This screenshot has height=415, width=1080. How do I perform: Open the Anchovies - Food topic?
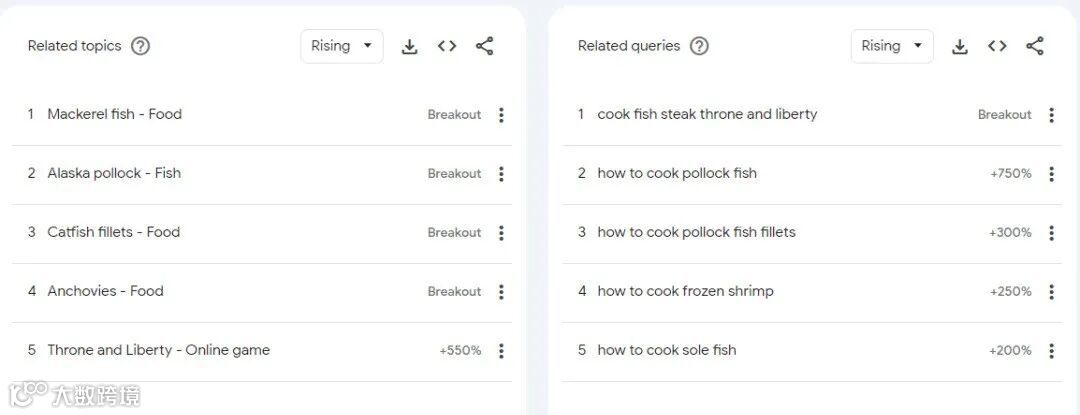(105, 291)
